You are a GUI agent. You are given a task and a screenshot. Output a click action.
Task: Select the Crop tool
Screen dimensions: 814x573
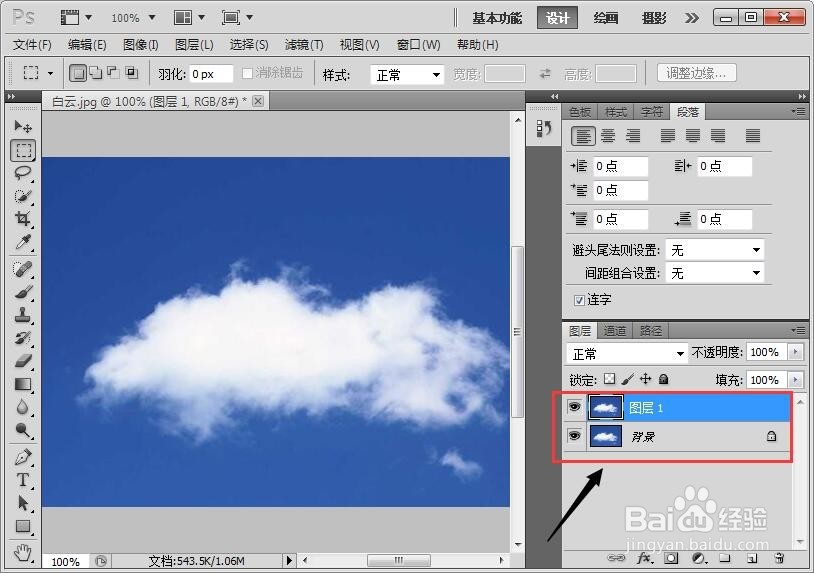[x=23, y=219]
